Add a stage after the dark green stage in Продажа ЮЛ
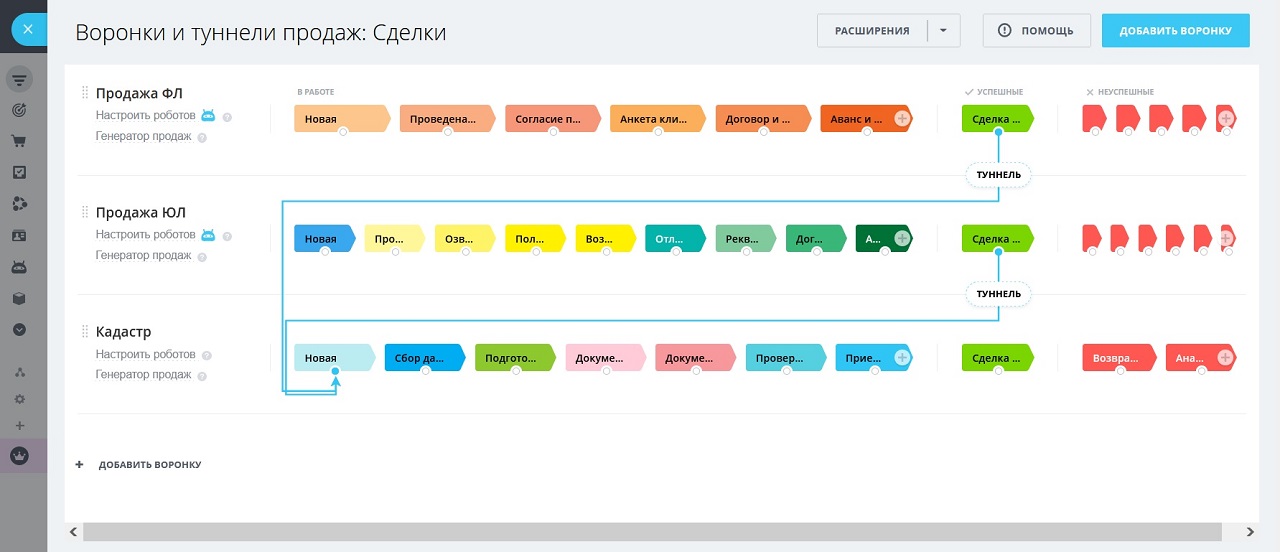 point(902,238)
